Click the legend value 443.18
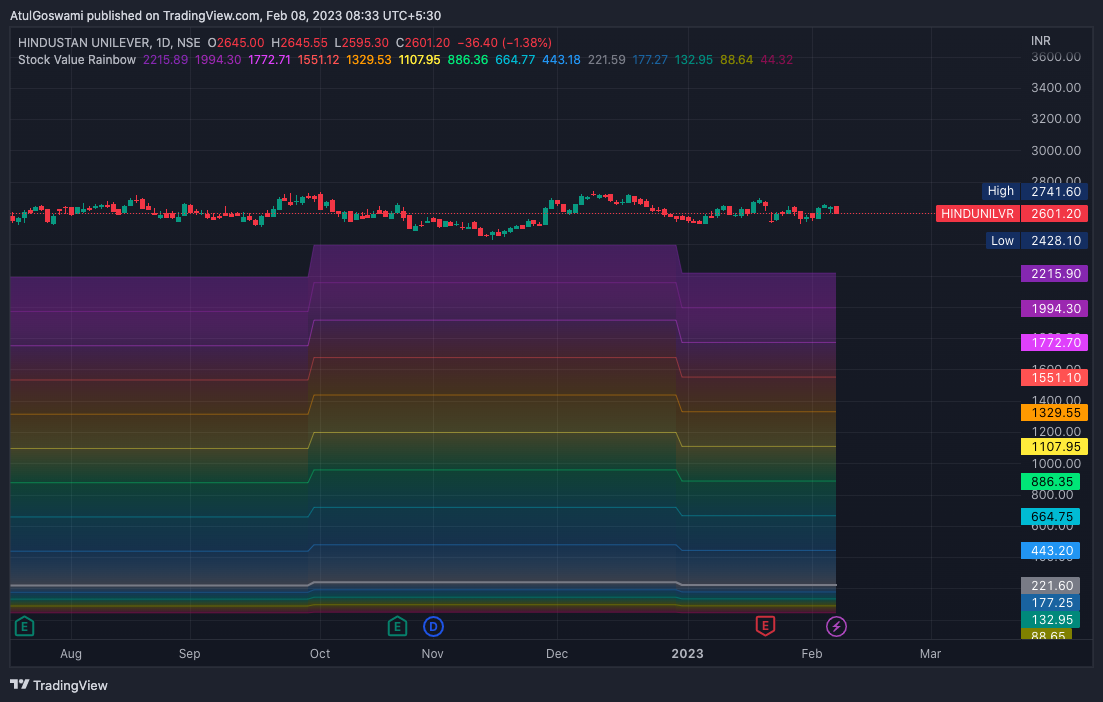The image size is (1103, 702). [x=561, y=60]
